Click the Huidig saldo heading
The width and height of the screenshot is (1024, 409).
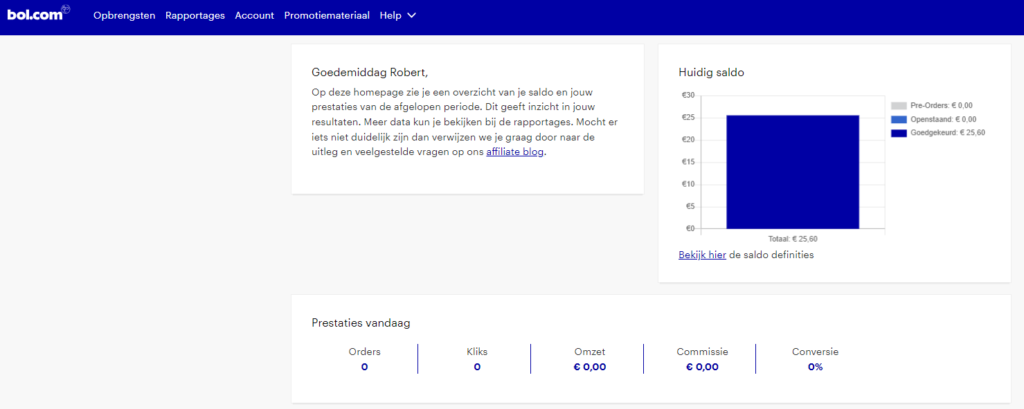coord(710,72)
